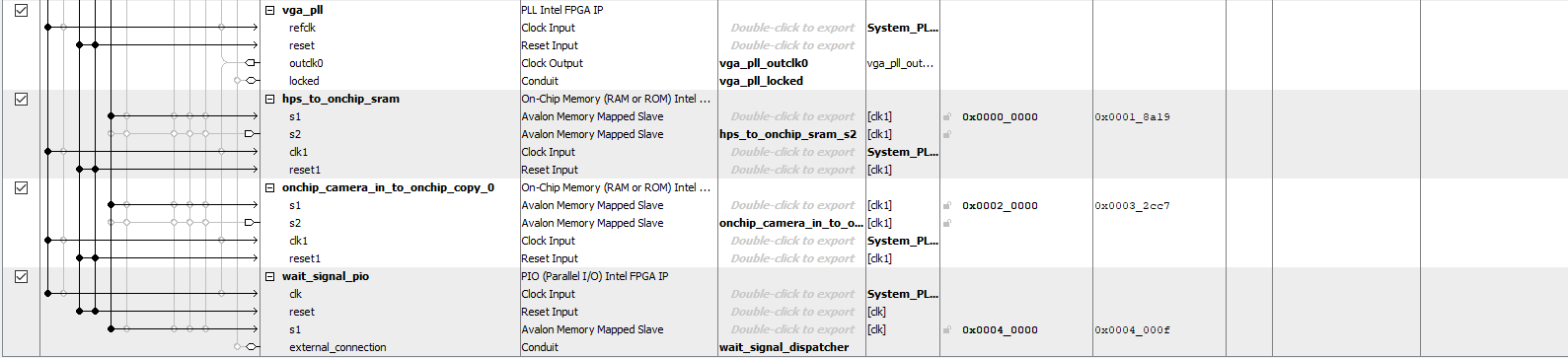Collapse the wait_signal_pio component

pyautogui.click(x=270, y=276)
